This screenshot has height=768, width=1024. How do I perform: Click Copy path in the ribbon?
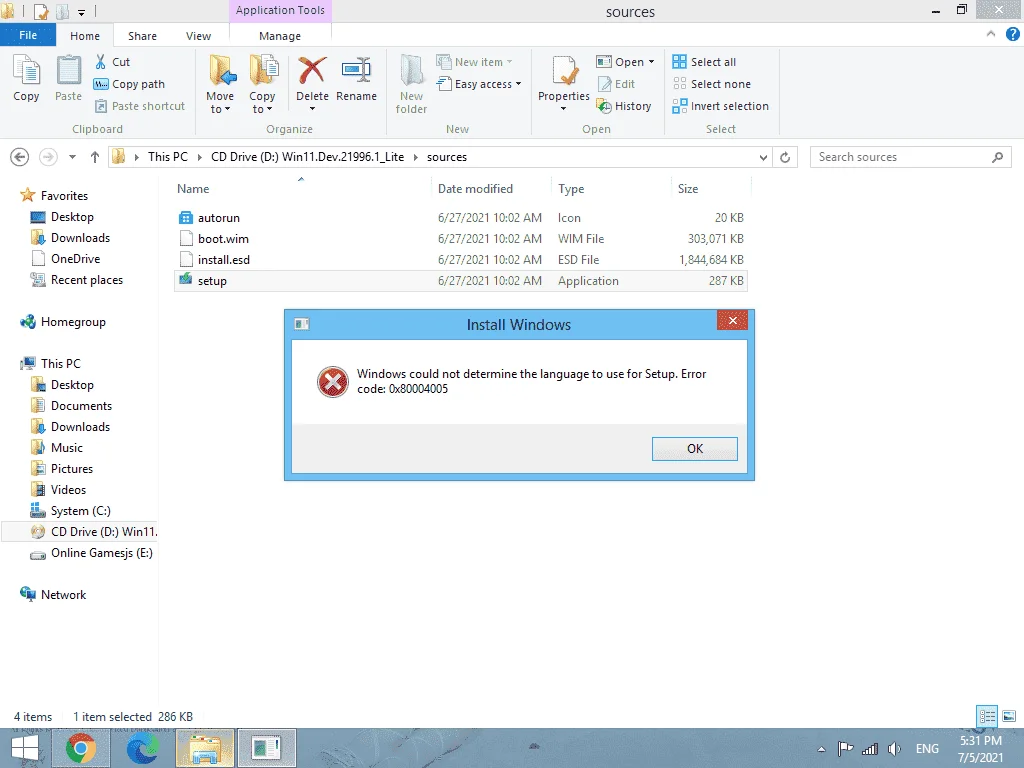[129, 84]
